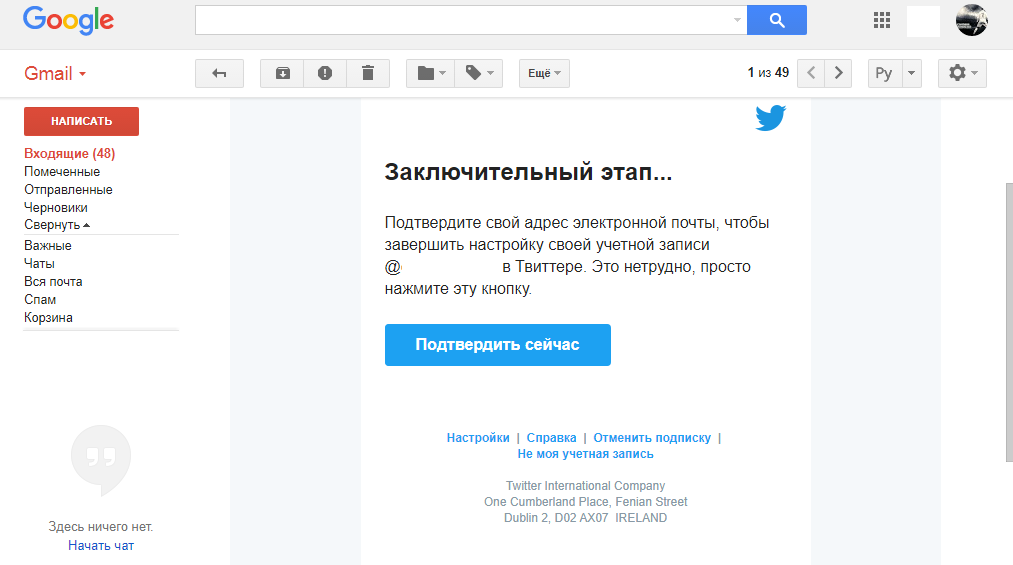1013x565 pixels.
Task: Expand the Ещё actions dropdown
Action: coord(544,73)
